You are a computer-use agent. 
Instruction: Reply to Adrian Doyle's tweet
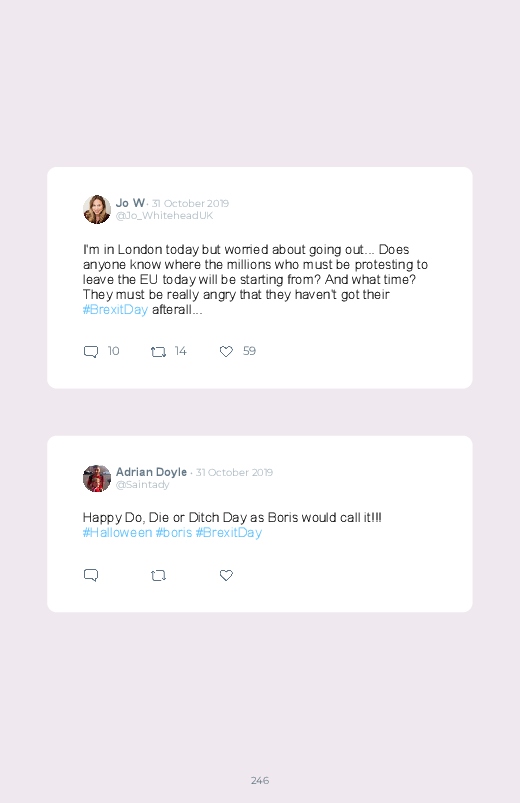(x=91, y=575)
